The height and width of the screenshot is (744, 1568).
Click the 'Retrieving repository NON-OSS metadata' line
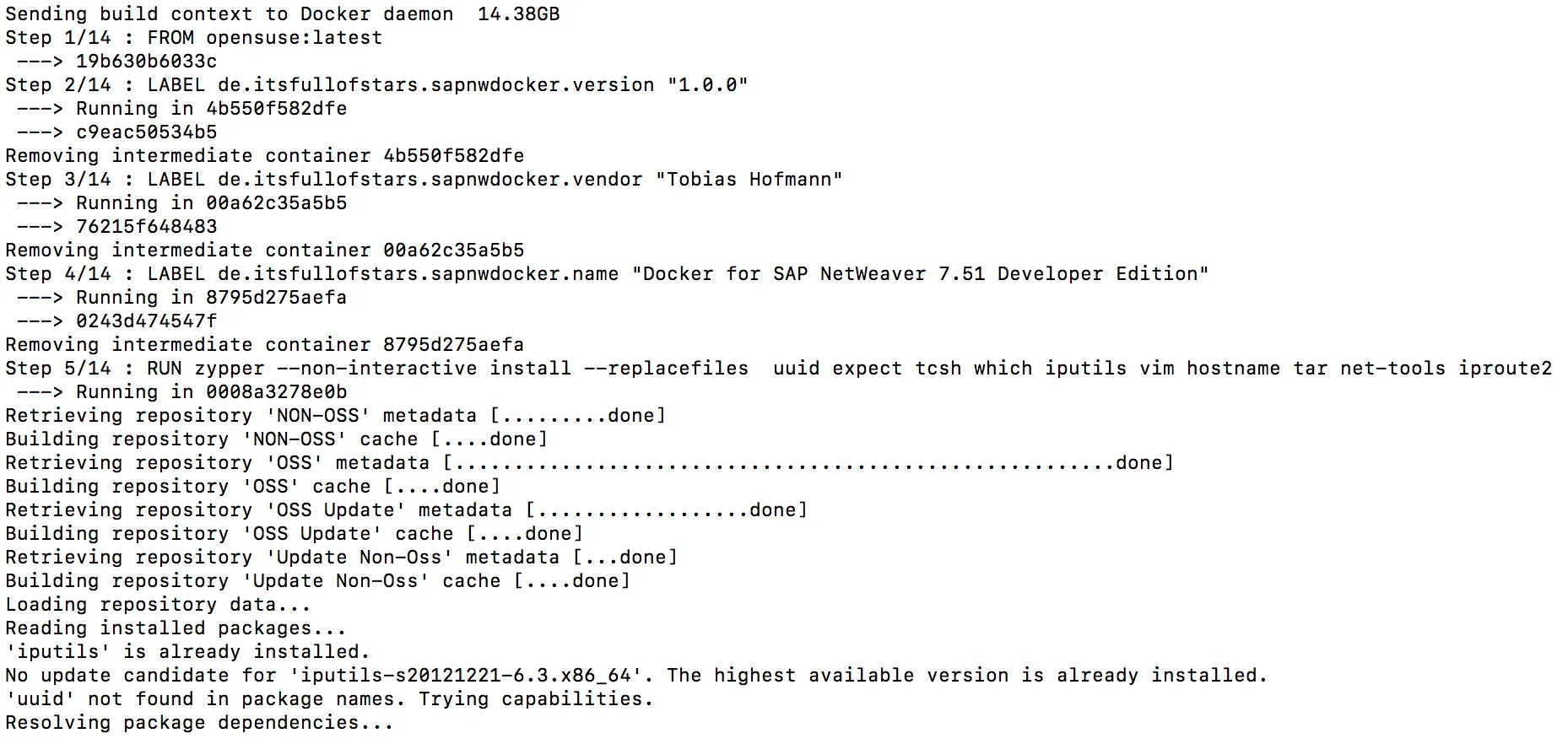tap(335, 416)
